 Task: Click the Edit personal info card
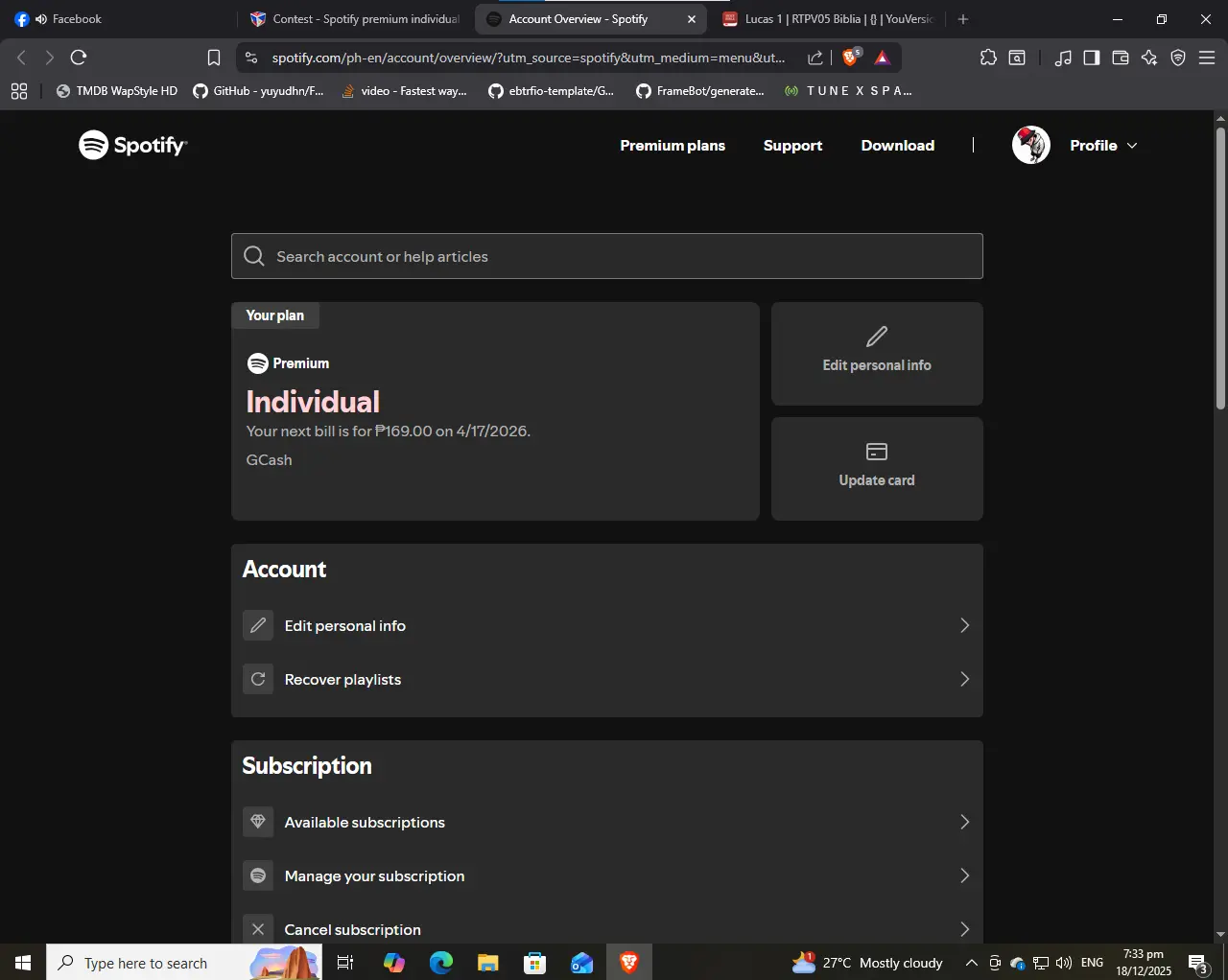(877, 354)
